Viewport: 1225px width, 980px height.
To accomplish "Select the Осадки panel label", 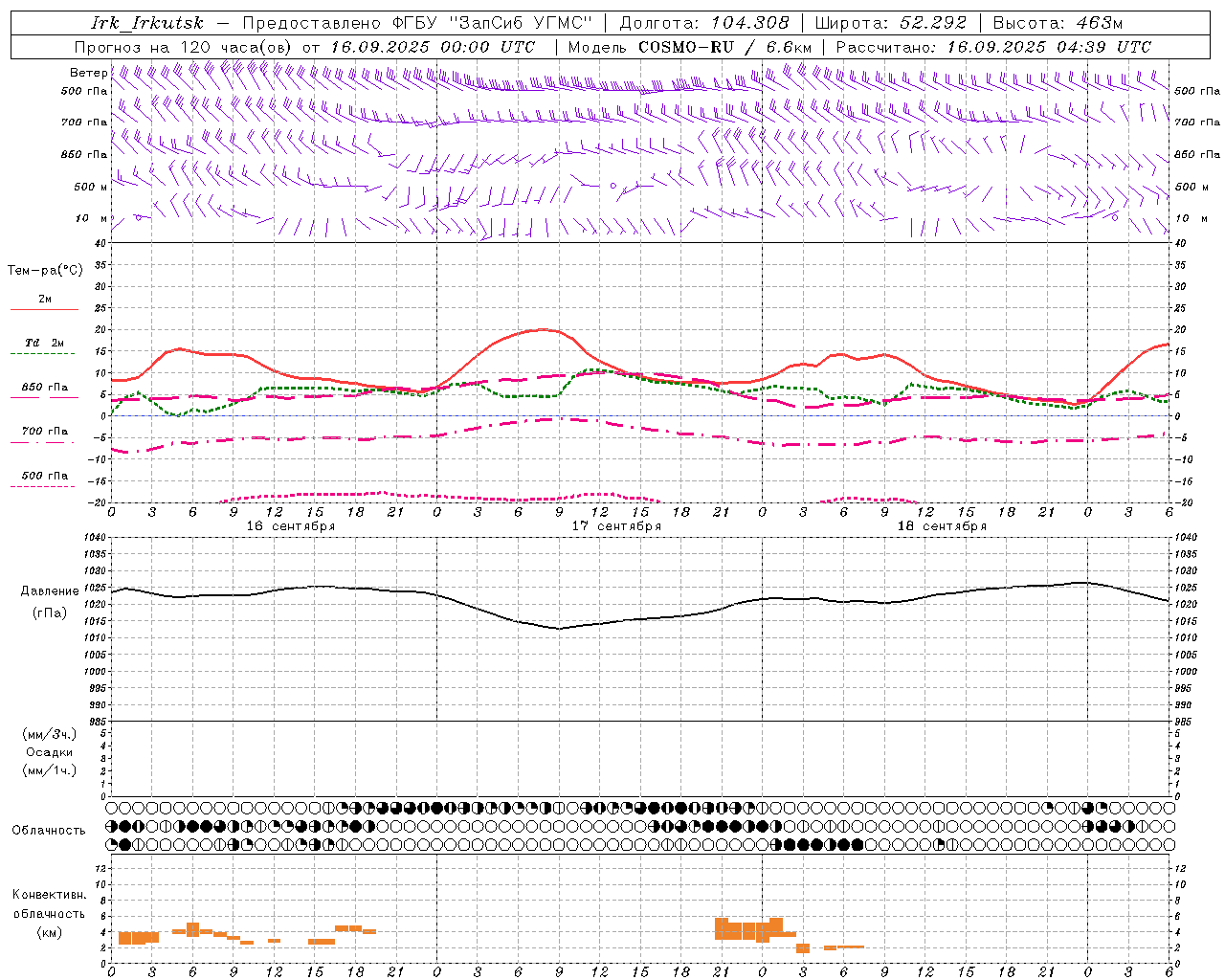I will click(x=49, y=752).
